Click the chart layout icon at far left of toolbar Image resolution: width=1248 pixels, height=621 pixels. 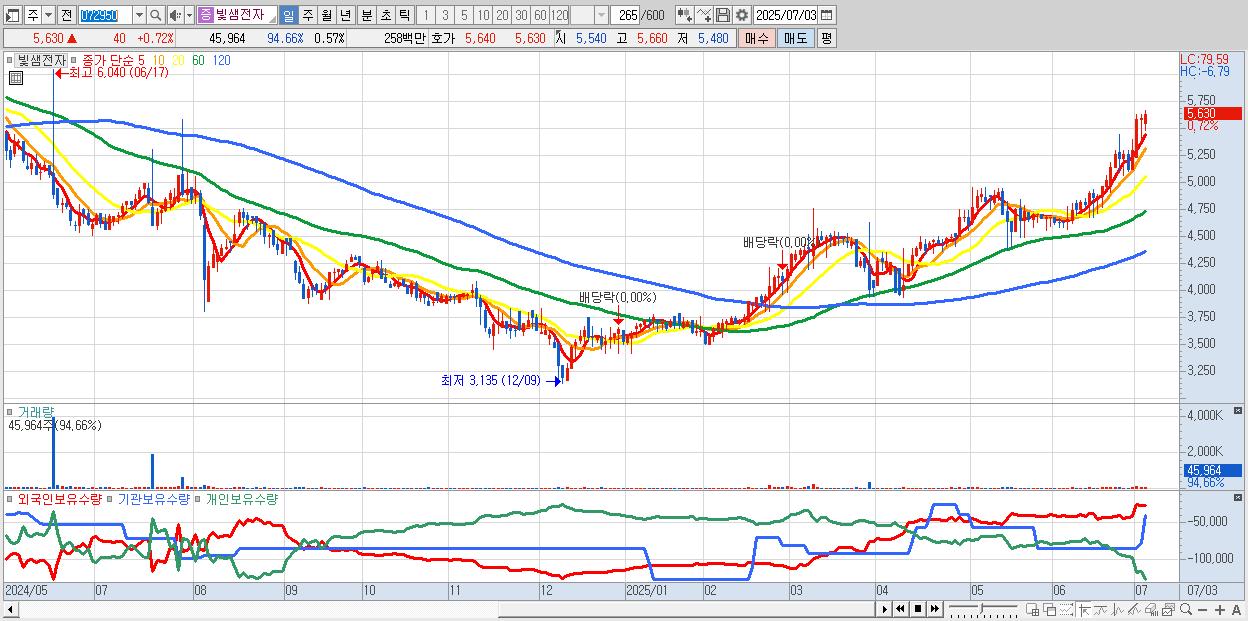point(12,15)
